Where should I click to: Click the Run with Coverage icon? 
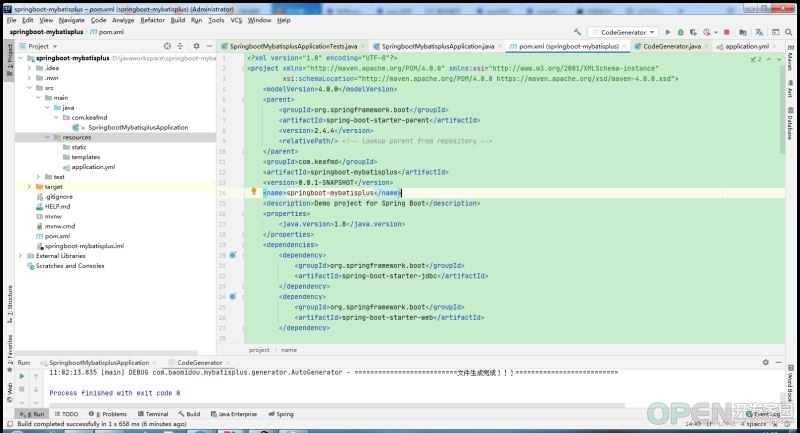coord(693,32)
